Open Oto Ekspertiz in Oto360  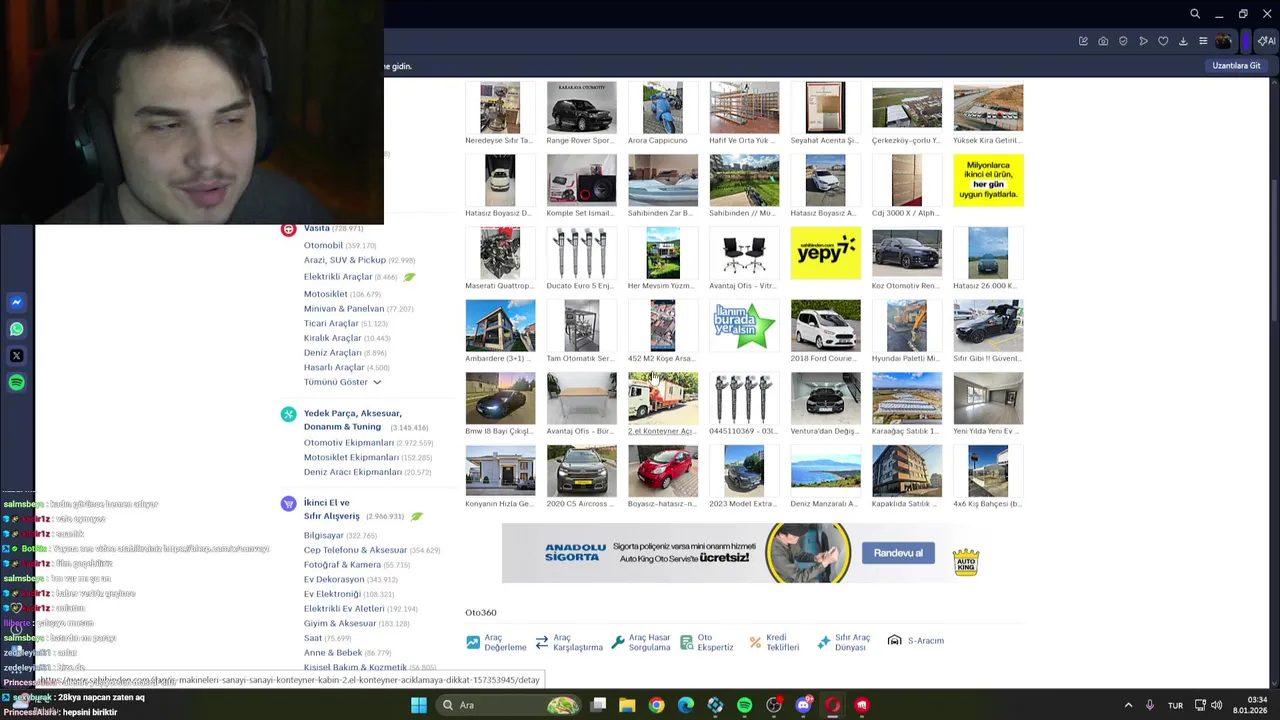point(707,642)
